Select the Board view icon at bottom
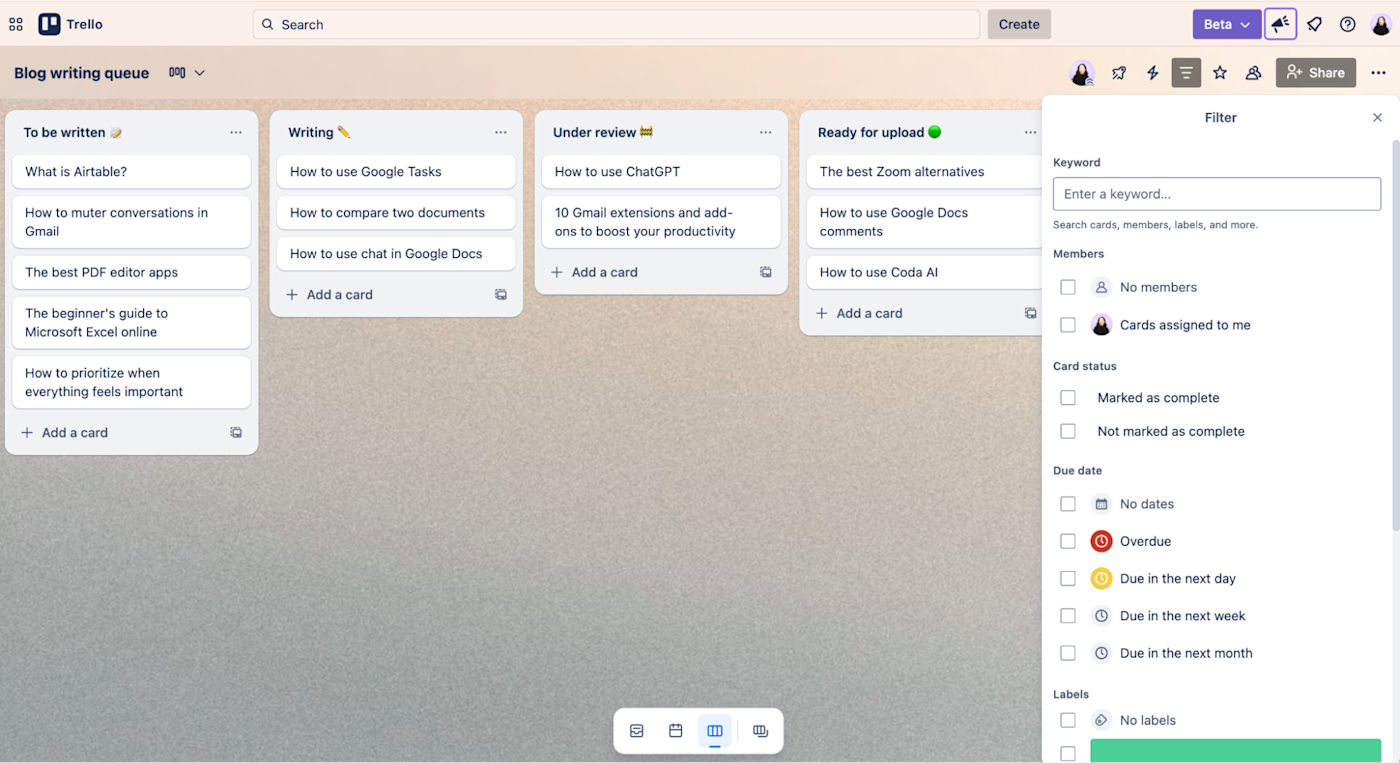The height and width of the screenshot is (763, 1400). pos(715,731)
